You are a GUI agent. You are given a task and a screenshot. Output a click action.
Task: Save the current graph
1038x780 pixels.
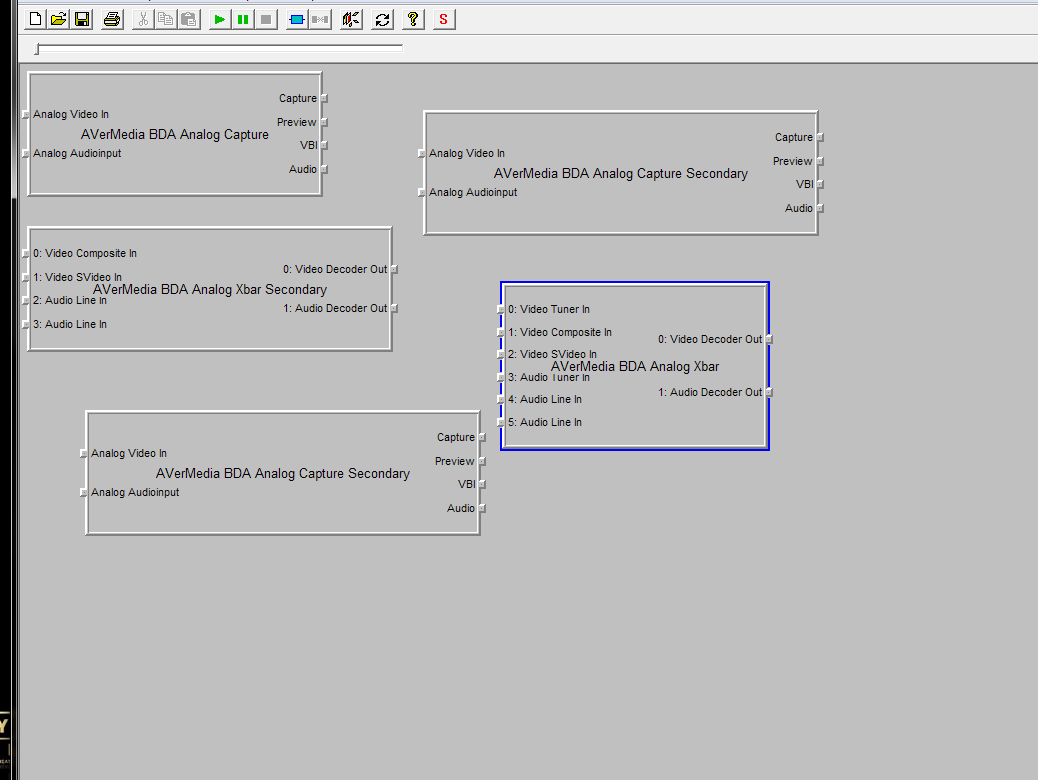[x=82, y=19]
